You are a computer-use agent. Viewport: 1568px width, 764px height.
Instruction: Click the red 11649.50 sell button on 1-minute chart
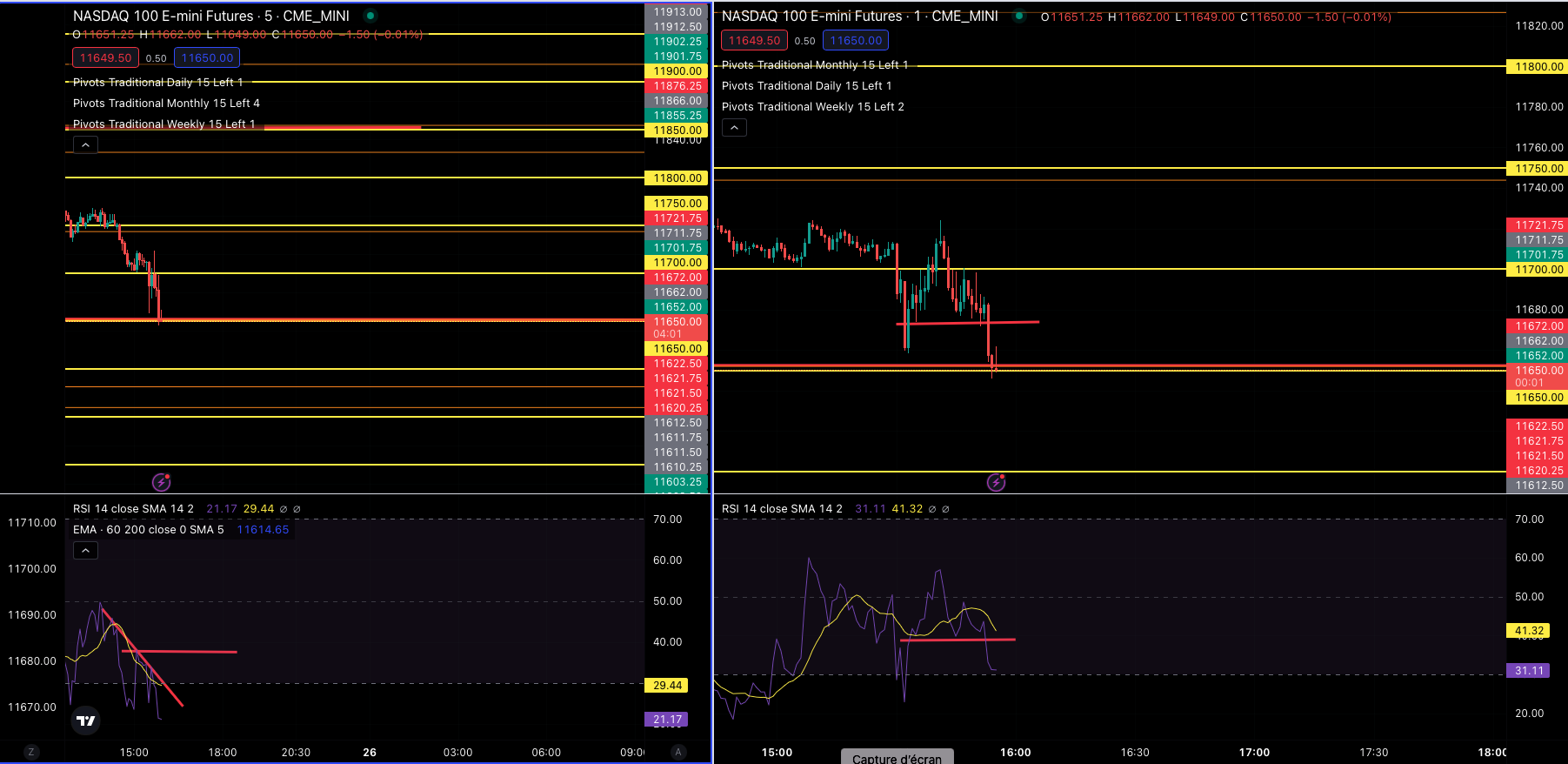[x=754, y=40]
